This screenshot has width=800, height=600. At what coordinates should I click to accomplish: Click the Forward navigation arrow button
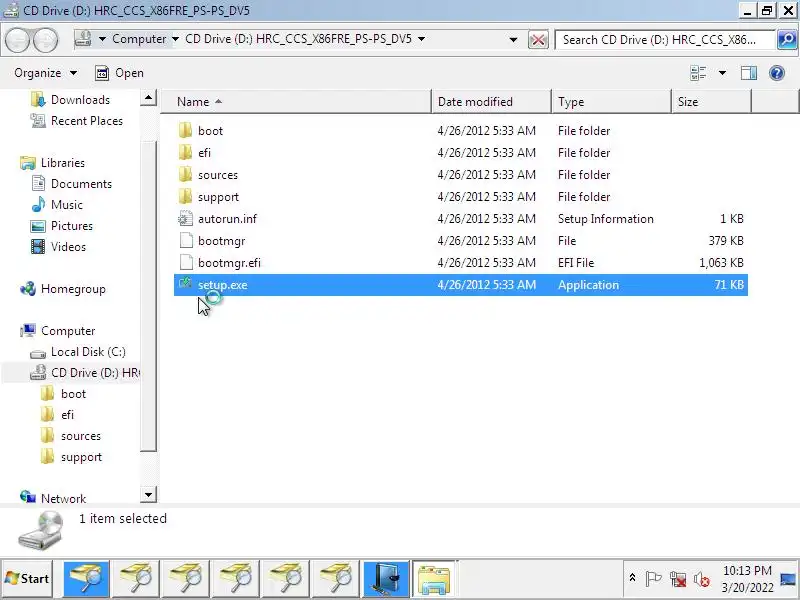click(46, 40)
